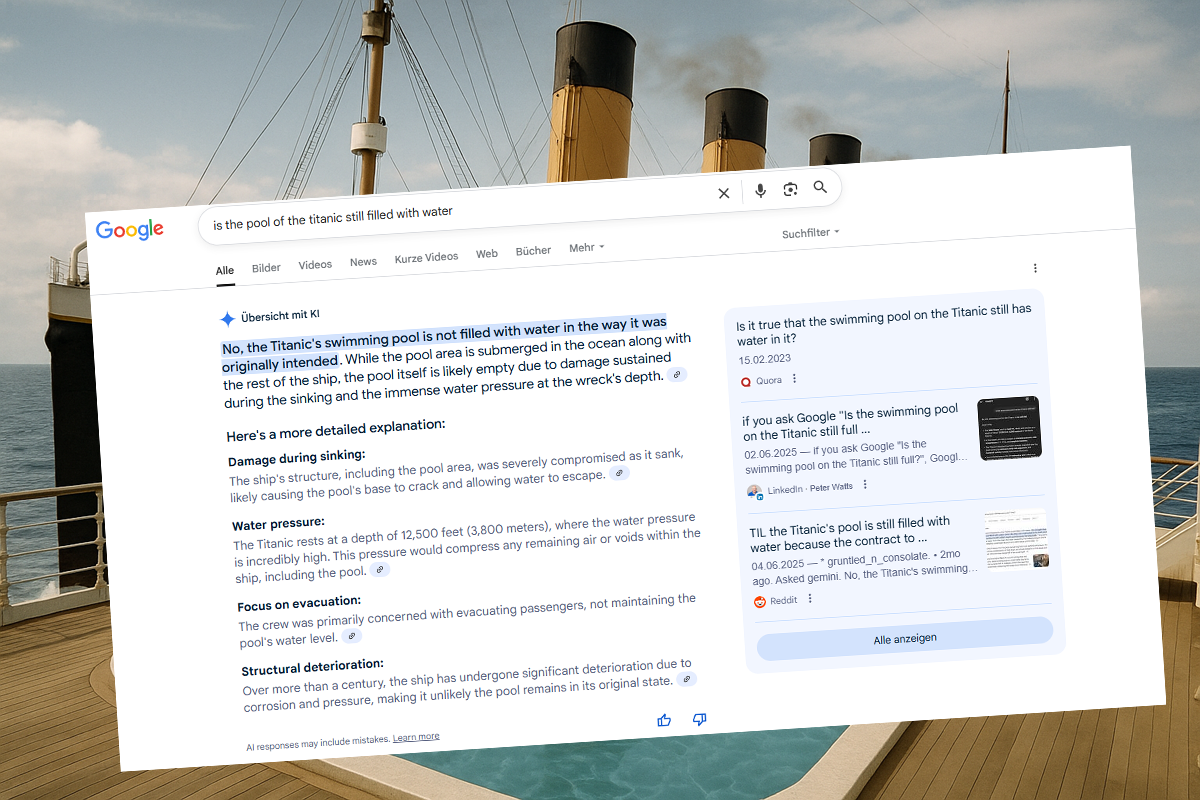Open the "if you ask Google" LinkedIn result
1200x800 pixels.
[852, 423]
